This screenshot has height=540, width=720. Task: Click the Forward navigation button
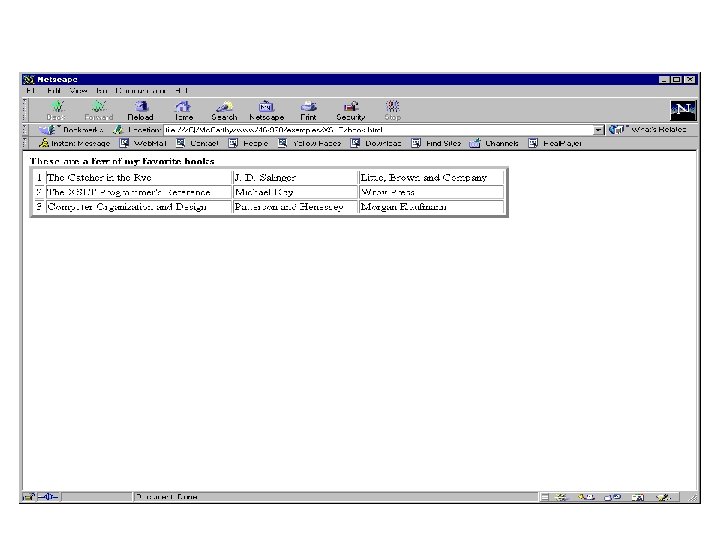tap(98, 111)
